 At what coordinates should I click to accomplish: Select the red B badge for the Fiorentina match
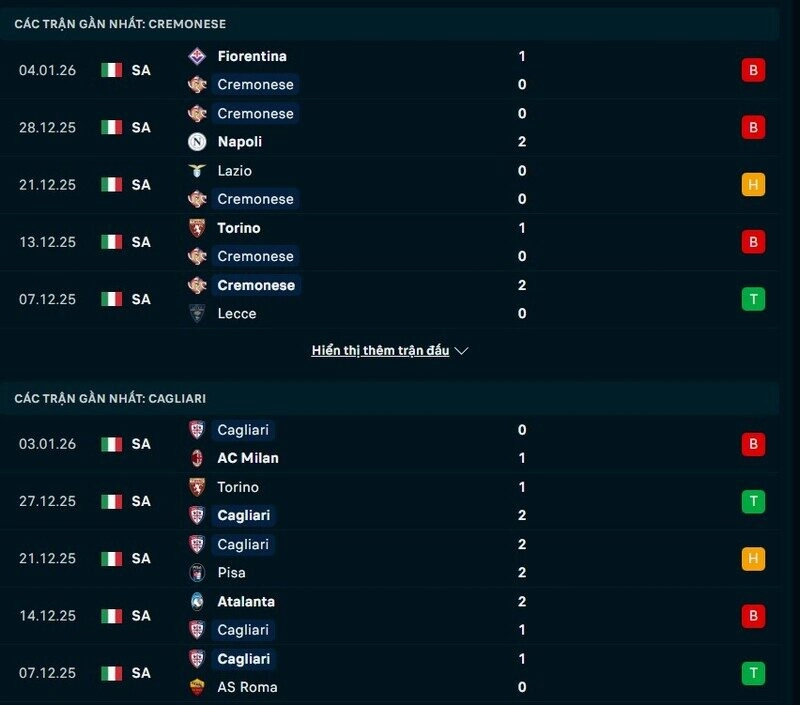click(754, 70)
